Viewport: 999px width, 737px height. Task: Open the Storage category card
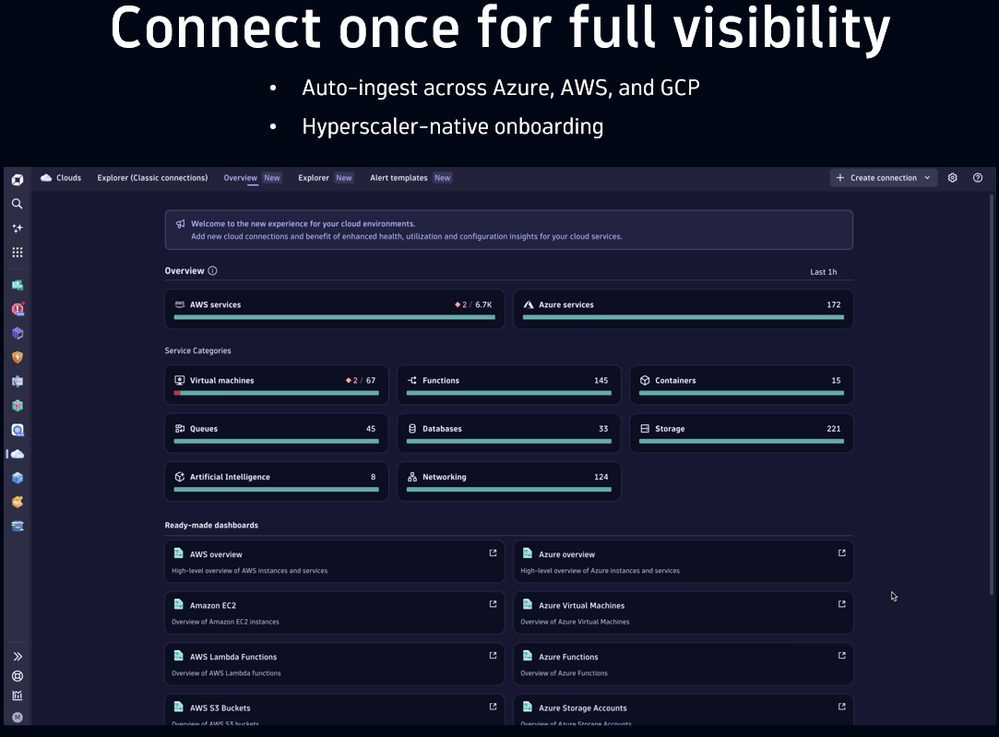coord(742,433)
